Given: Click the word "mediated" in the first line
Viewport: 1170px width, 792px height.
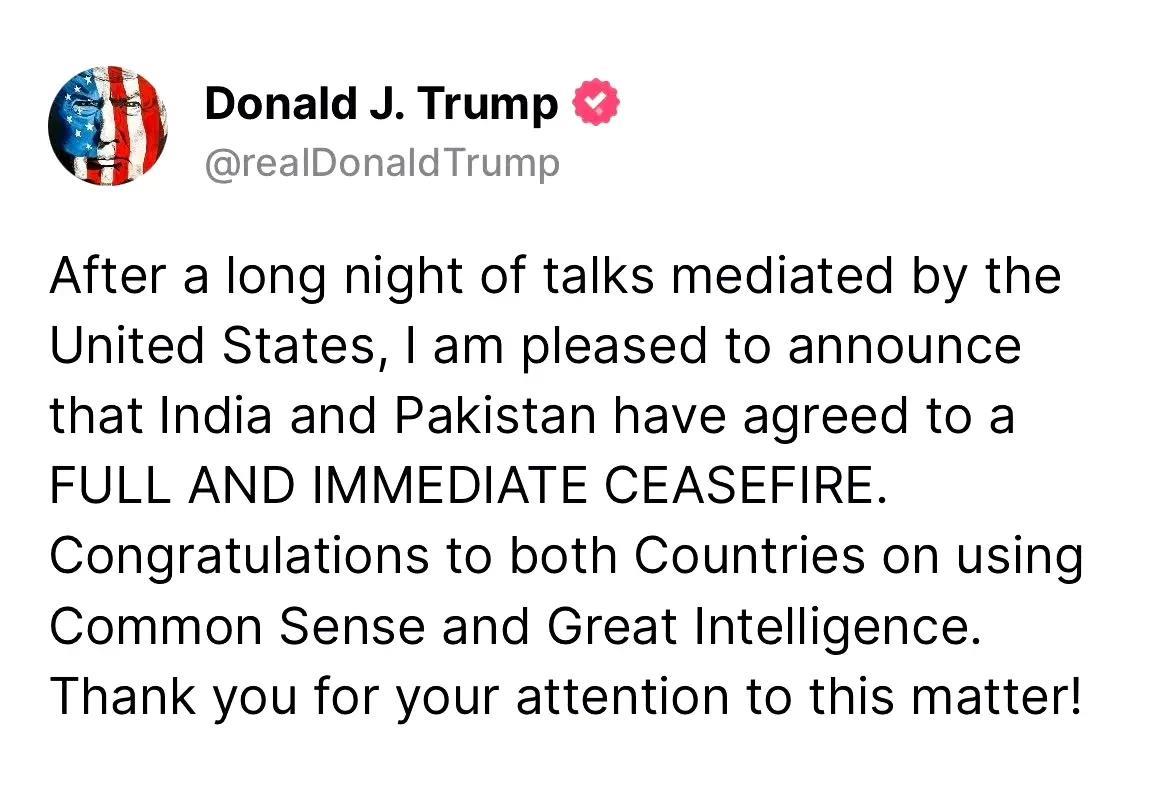Looking at the screenshot, I should tap(782, 275).
